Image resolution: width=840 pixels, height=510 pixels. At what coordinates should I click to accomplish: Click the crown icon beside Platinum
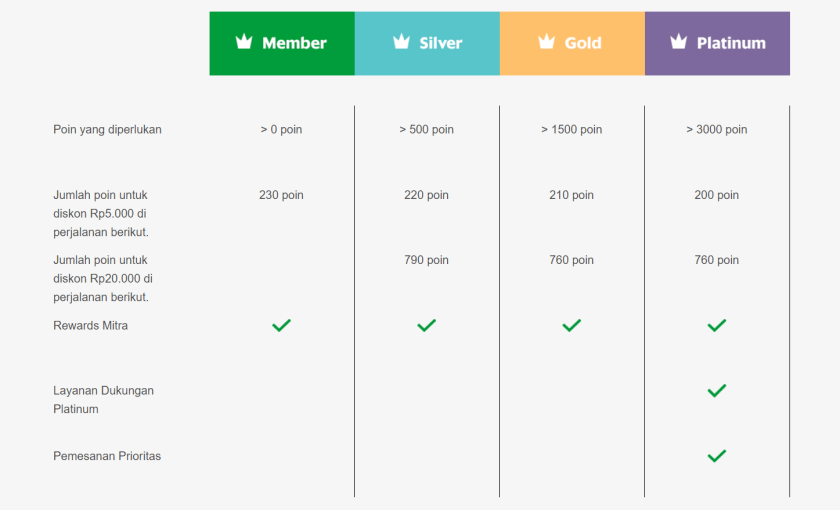click(679, 42)
